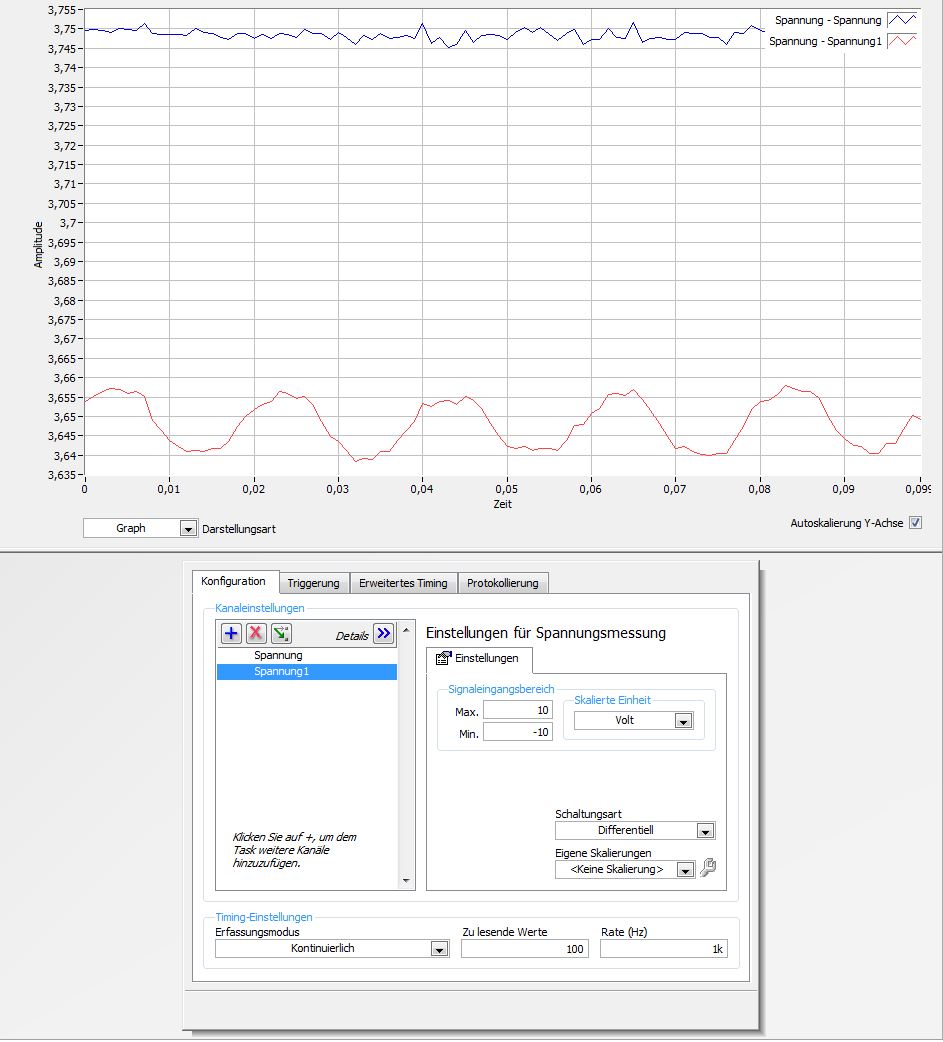
Task: Toggle Autoskalierung Y-Achse checkbox
Action: coord(915,523)
